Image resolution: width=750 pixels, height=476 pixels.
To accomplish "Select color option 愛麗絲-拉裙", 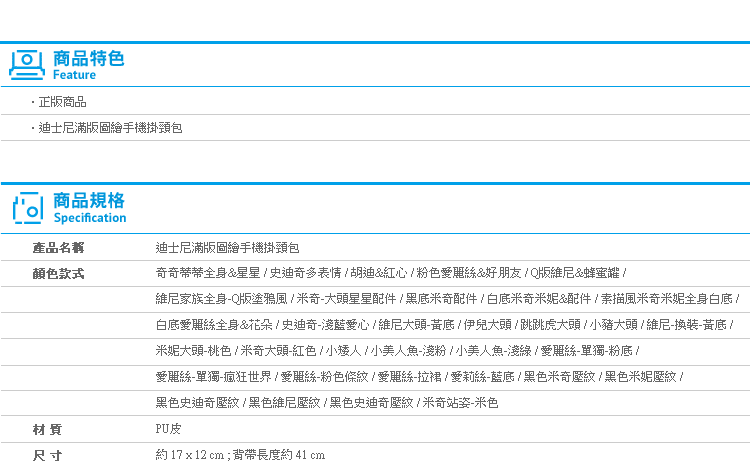I will [x=409, y=376].
